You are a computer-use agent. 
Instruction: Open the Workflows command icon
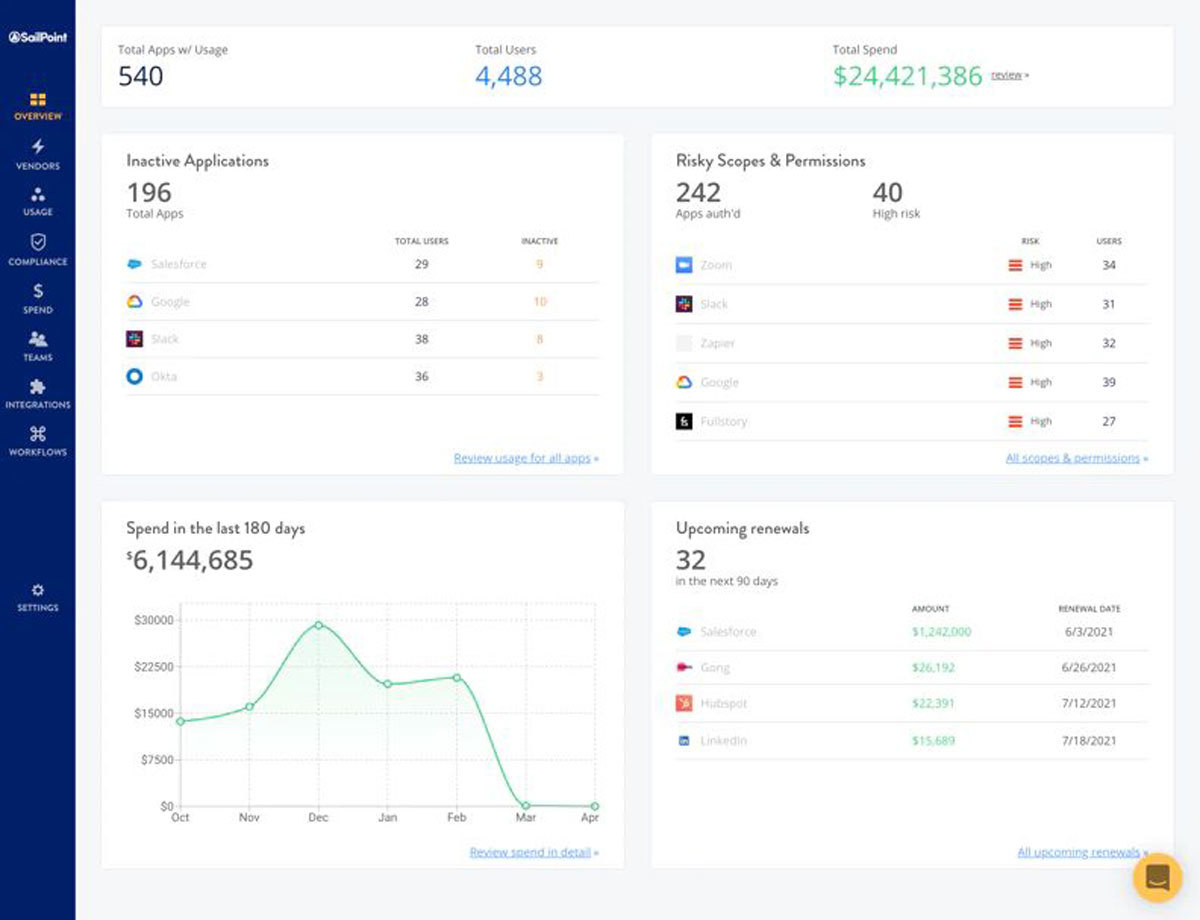coord(38,433)
